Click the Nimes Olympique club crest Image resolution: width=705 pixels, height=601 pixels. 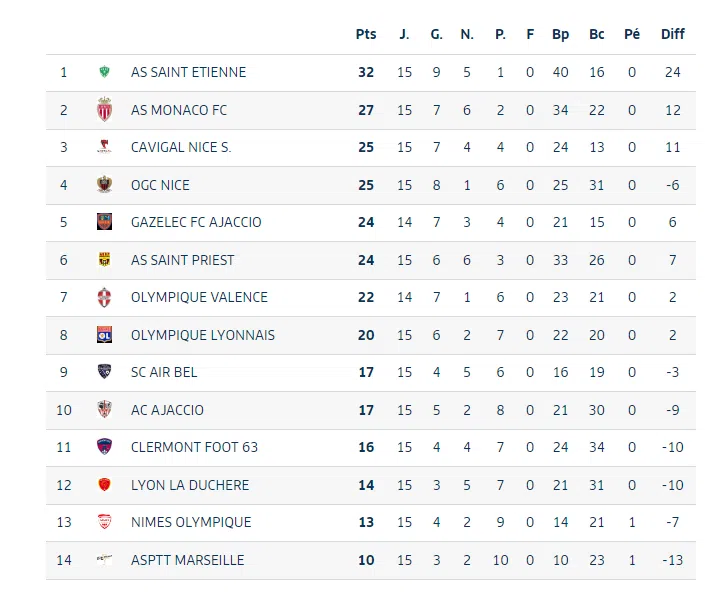[104, 522]
